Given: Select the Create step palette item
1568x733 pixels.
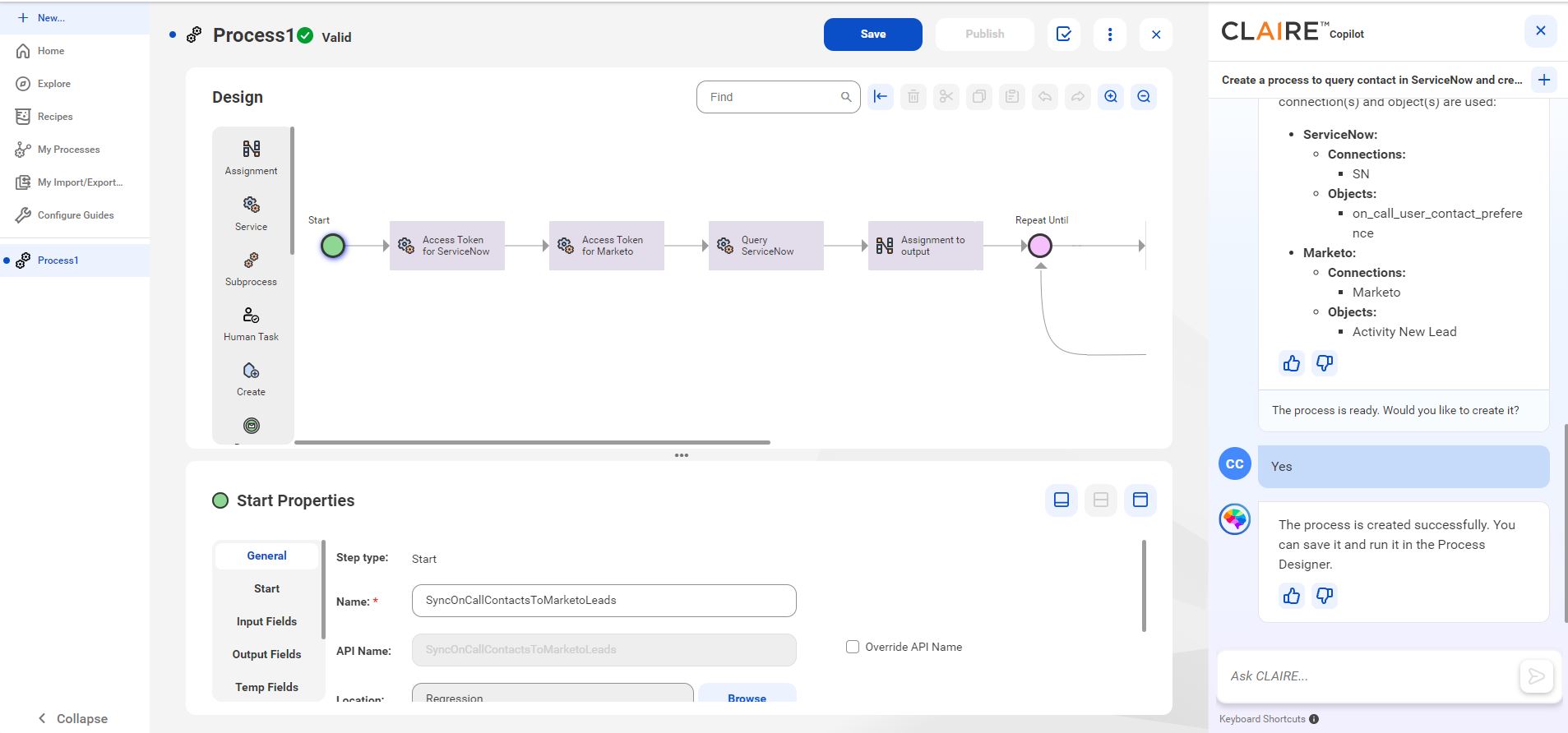Looking at the screenshot, I should 251,379.
